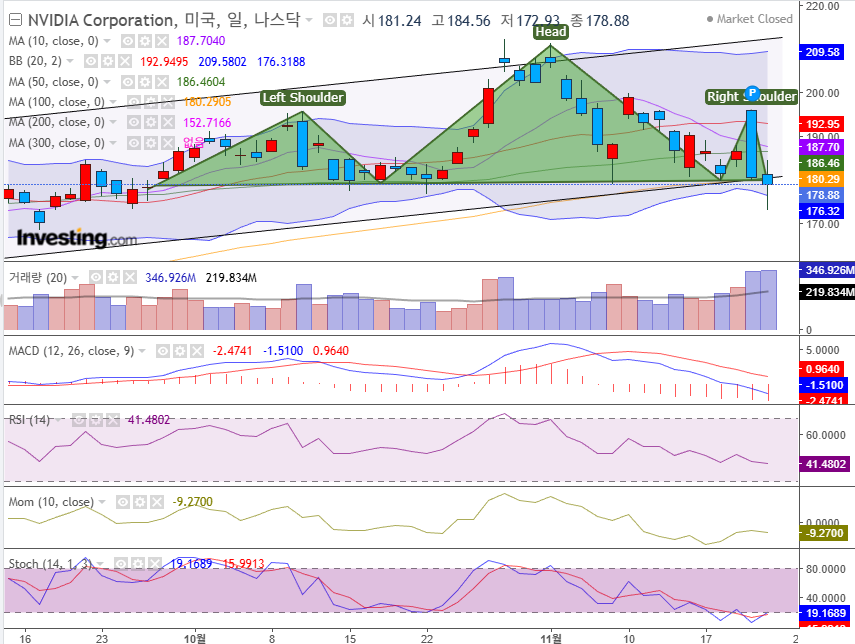The height and width of the screenshot is (644, 855).
Task: Collapse the indicator legend with the minus box
Action: point(15,21)
